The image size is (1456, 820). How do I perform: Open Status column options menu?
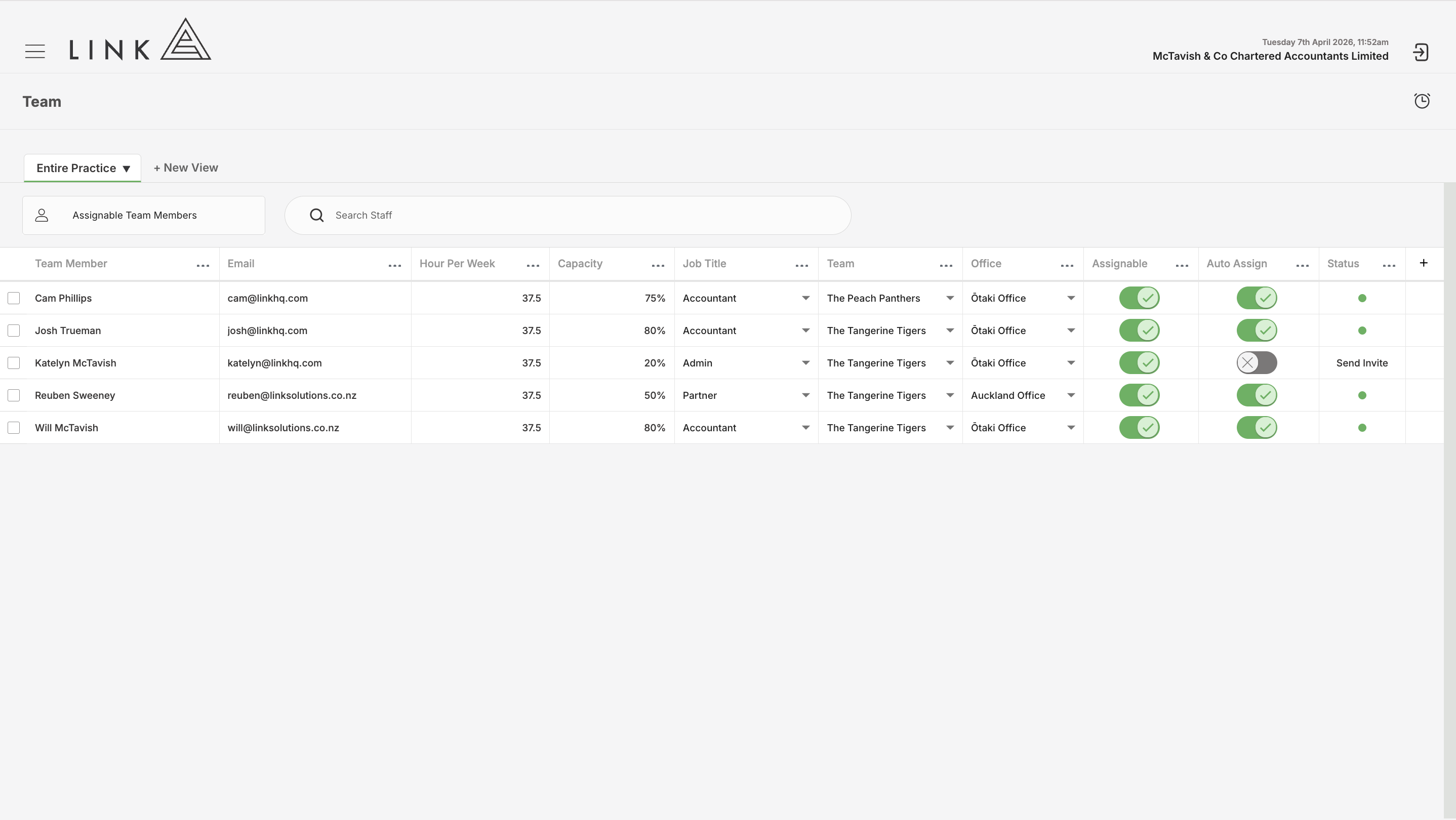(x=1389, y=265)
